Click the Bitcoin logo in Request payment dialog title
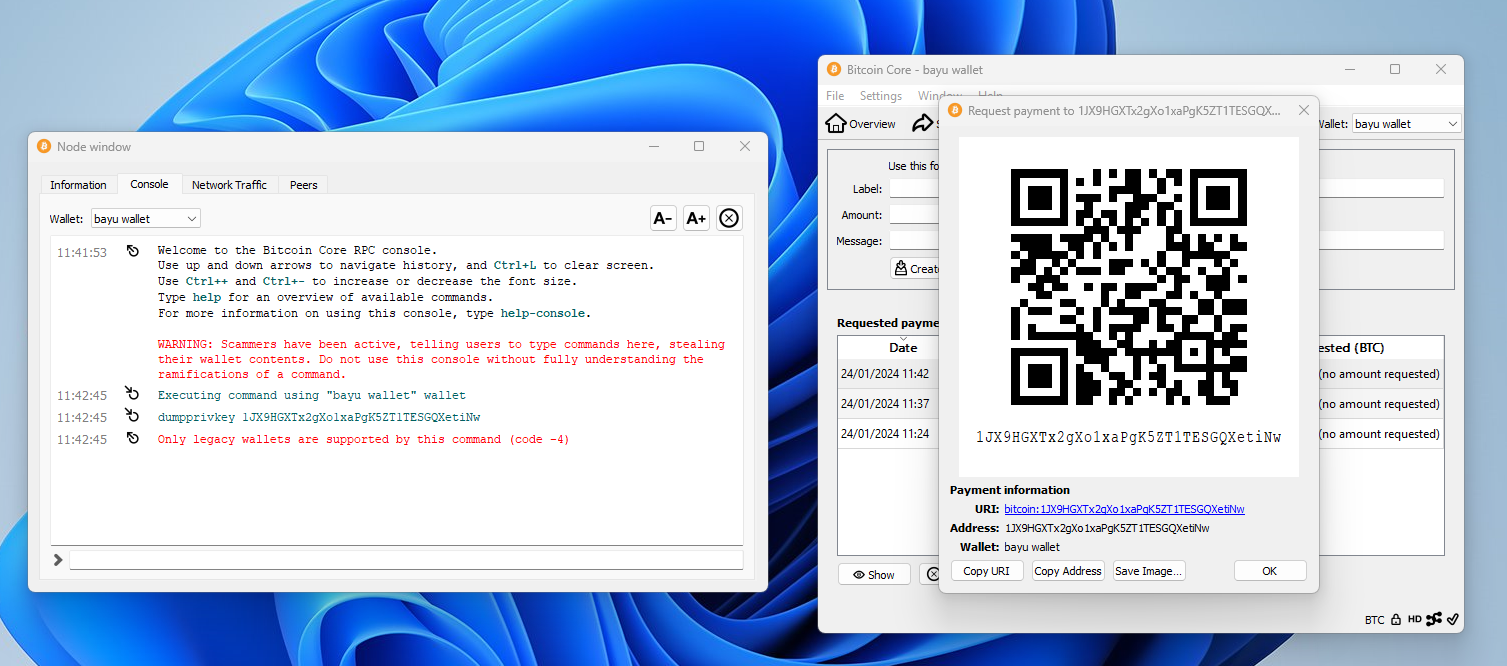Screen dimensions: 1507x666 (955, 110)
